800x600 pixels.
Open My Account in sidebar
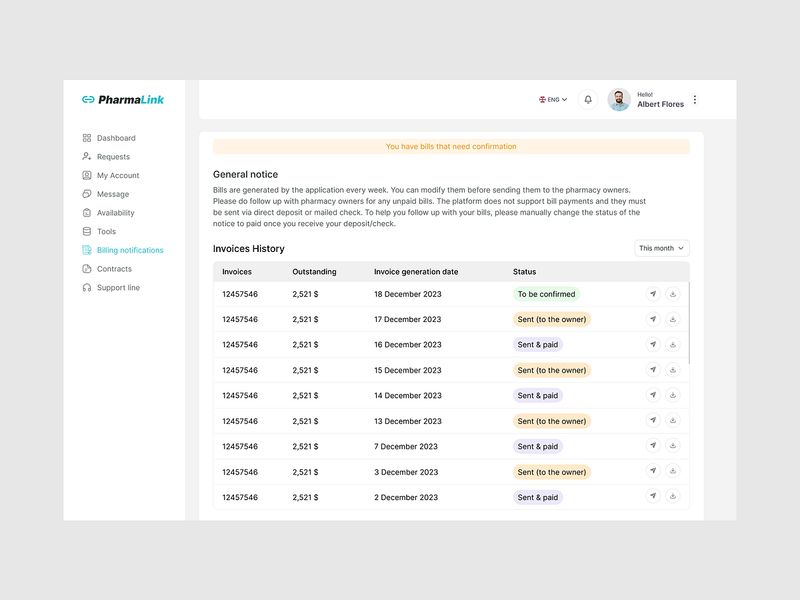[111, 176]
